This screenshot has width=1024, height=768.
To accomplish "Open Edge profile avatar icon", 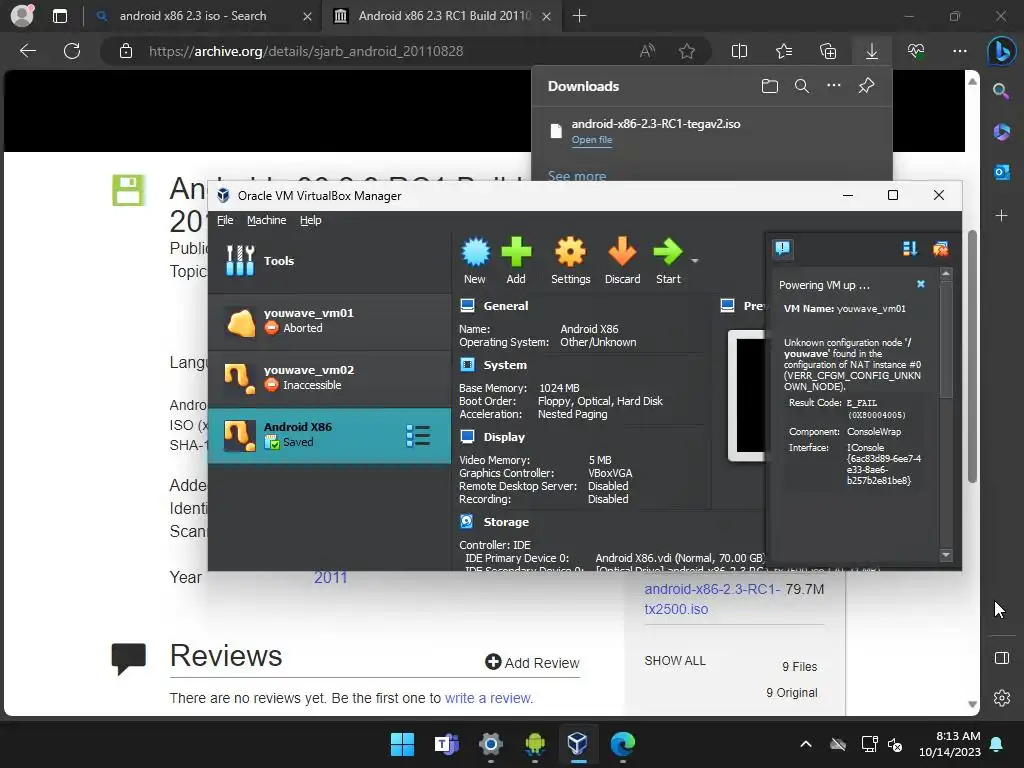I will (22, 15).
